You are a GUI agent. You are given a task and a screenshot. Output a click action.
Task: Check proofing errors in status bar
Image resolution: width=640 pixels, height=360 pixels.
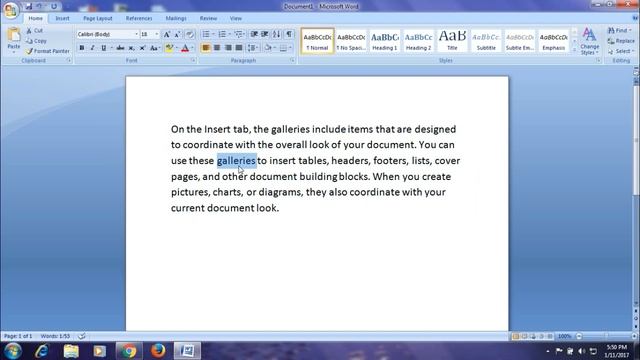pyautogui.click(x=82, y=336)
